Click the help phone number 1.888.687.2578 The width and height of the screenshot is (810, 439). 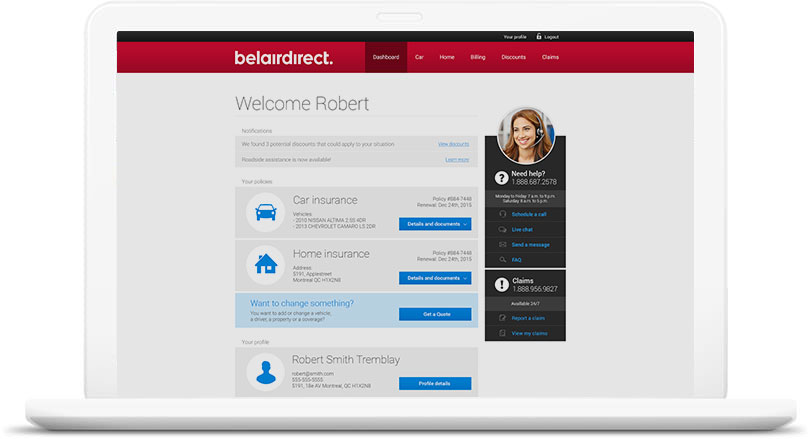point(534,182)
